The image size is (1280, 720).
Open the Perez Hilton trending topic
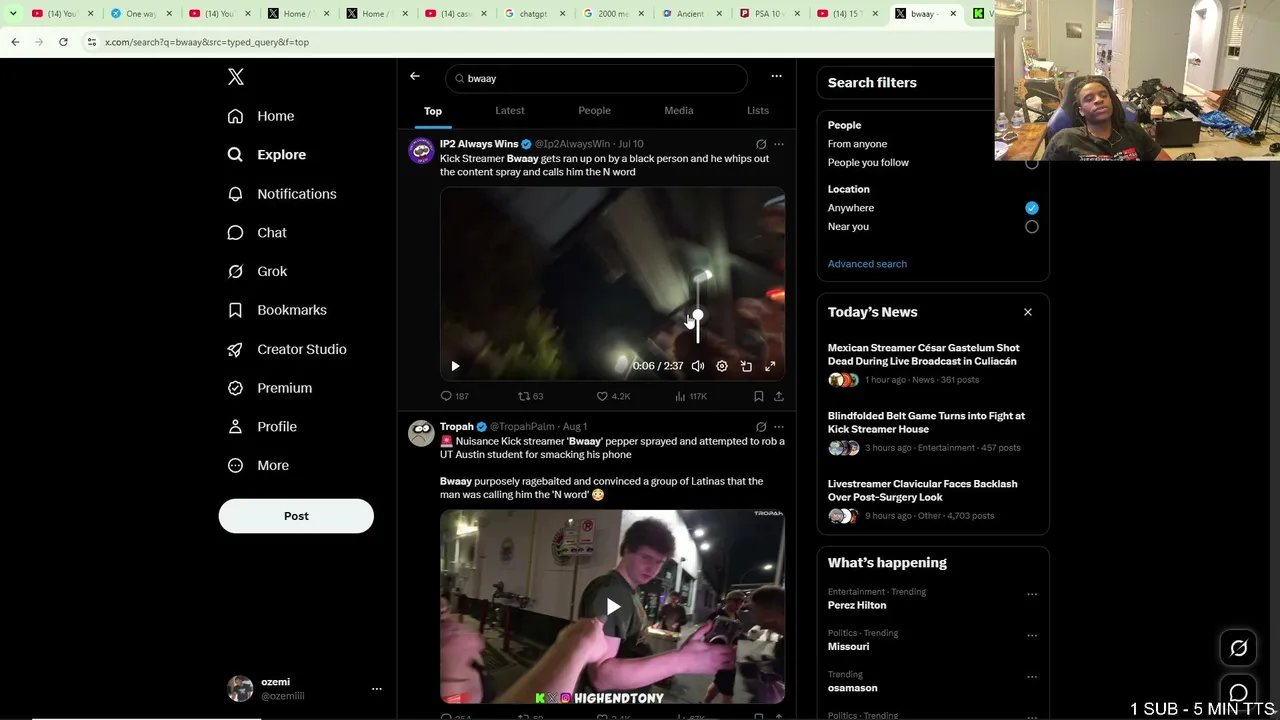[x=857, y=605]
